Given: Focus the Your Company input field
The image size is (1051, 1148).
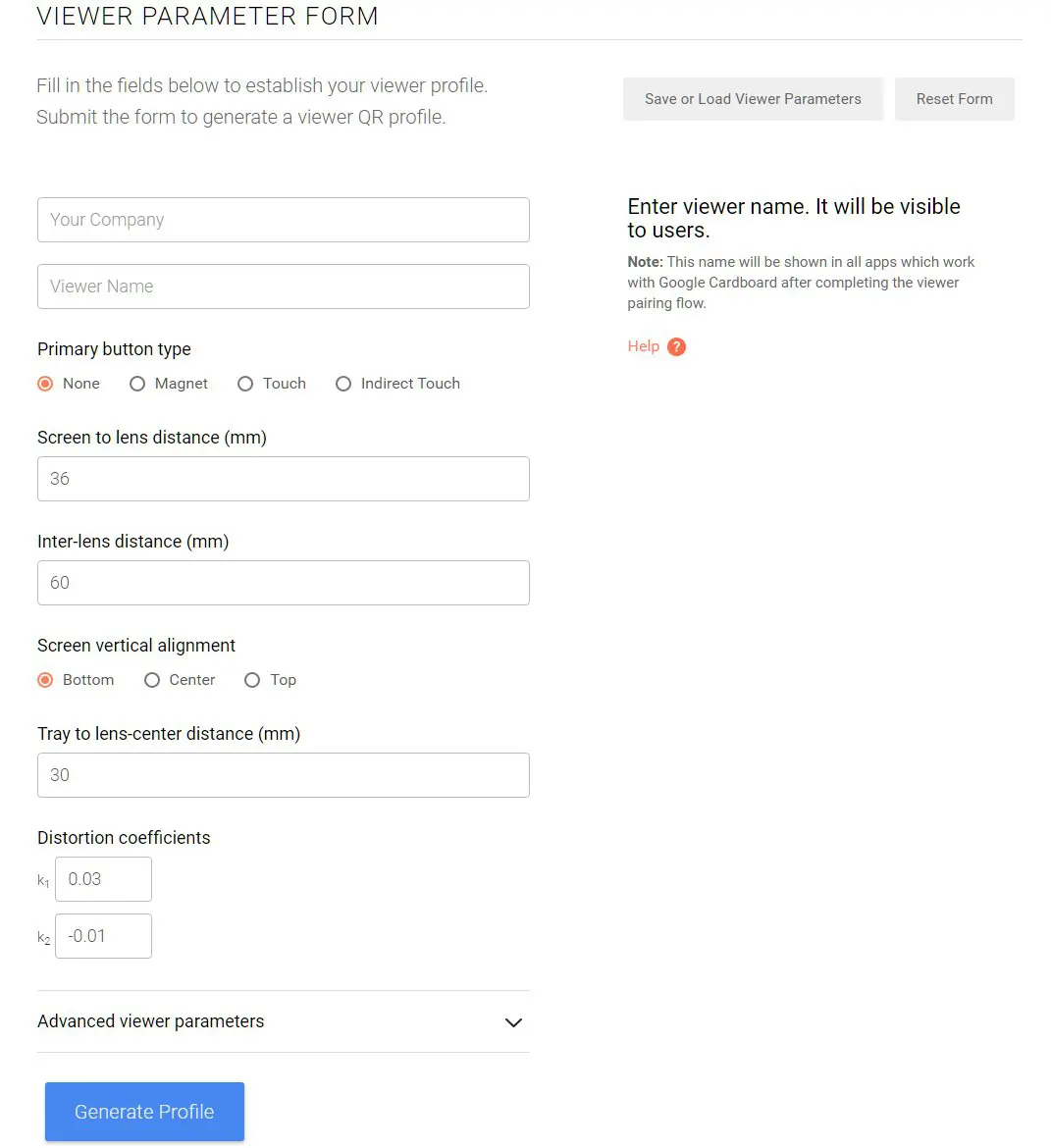Looking at the screenshot, I should [284, 220].
